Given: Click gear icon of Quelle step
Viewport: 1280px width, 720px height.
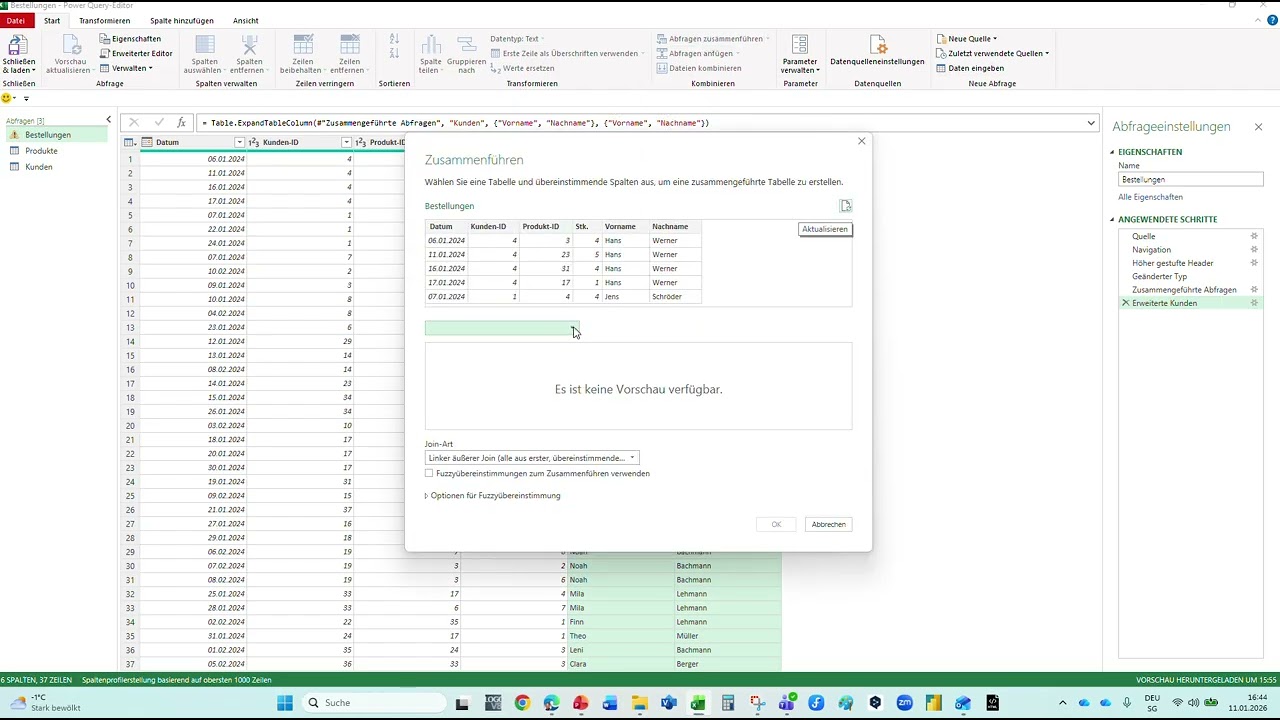Looking at the screenshot, I should point(1254,236).
